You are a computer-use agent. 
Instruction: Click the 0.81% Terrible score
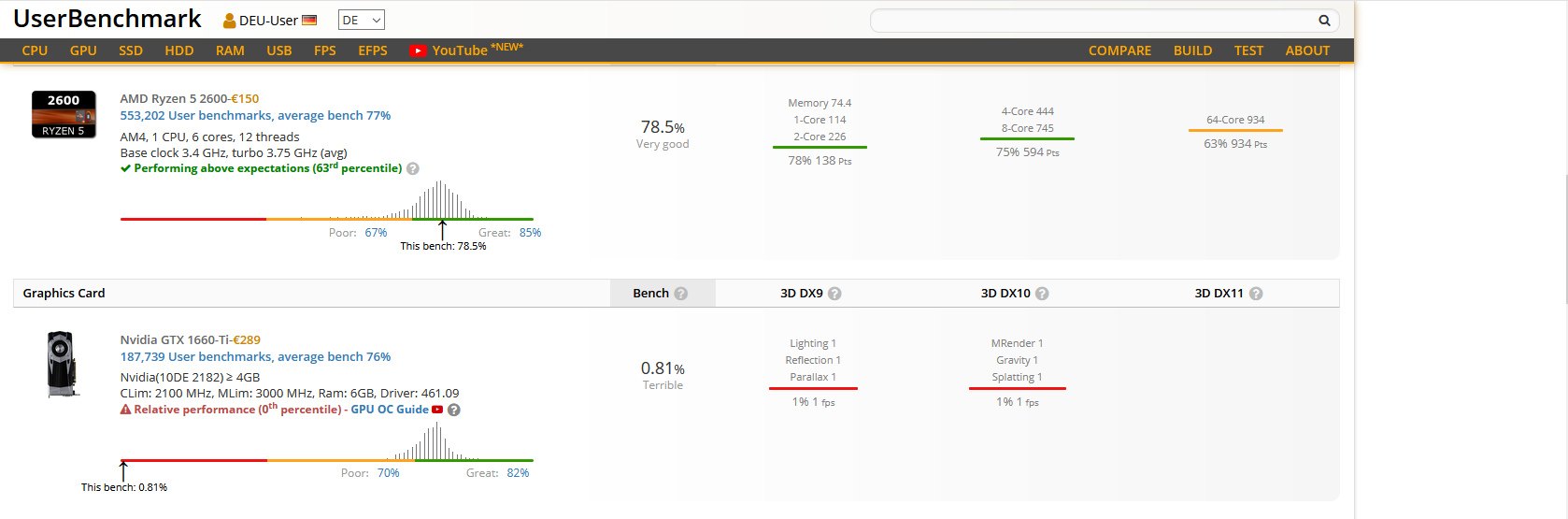click(663, 375)
